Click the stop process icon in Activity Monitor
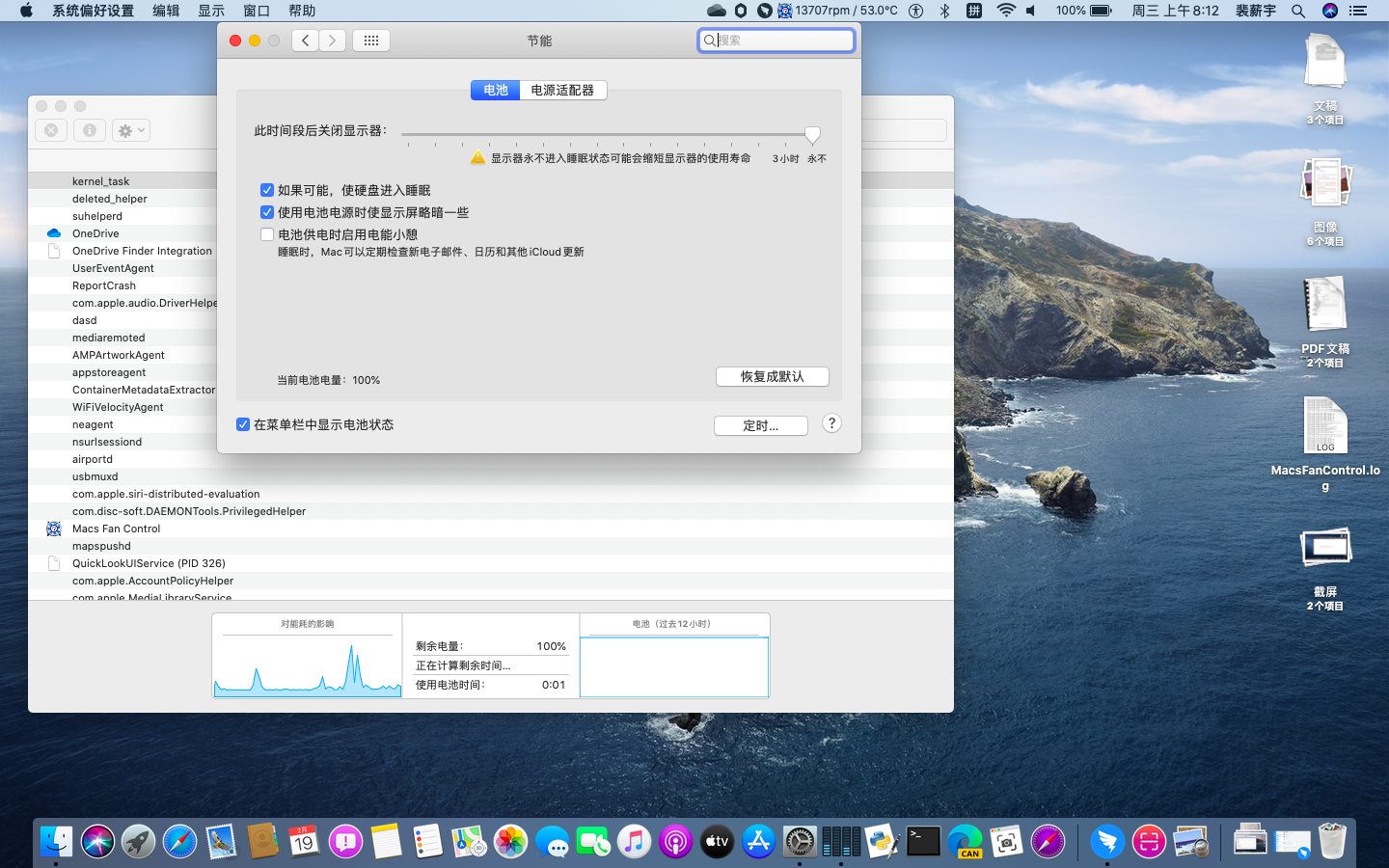1389x868 pixels. click(50, 129)
